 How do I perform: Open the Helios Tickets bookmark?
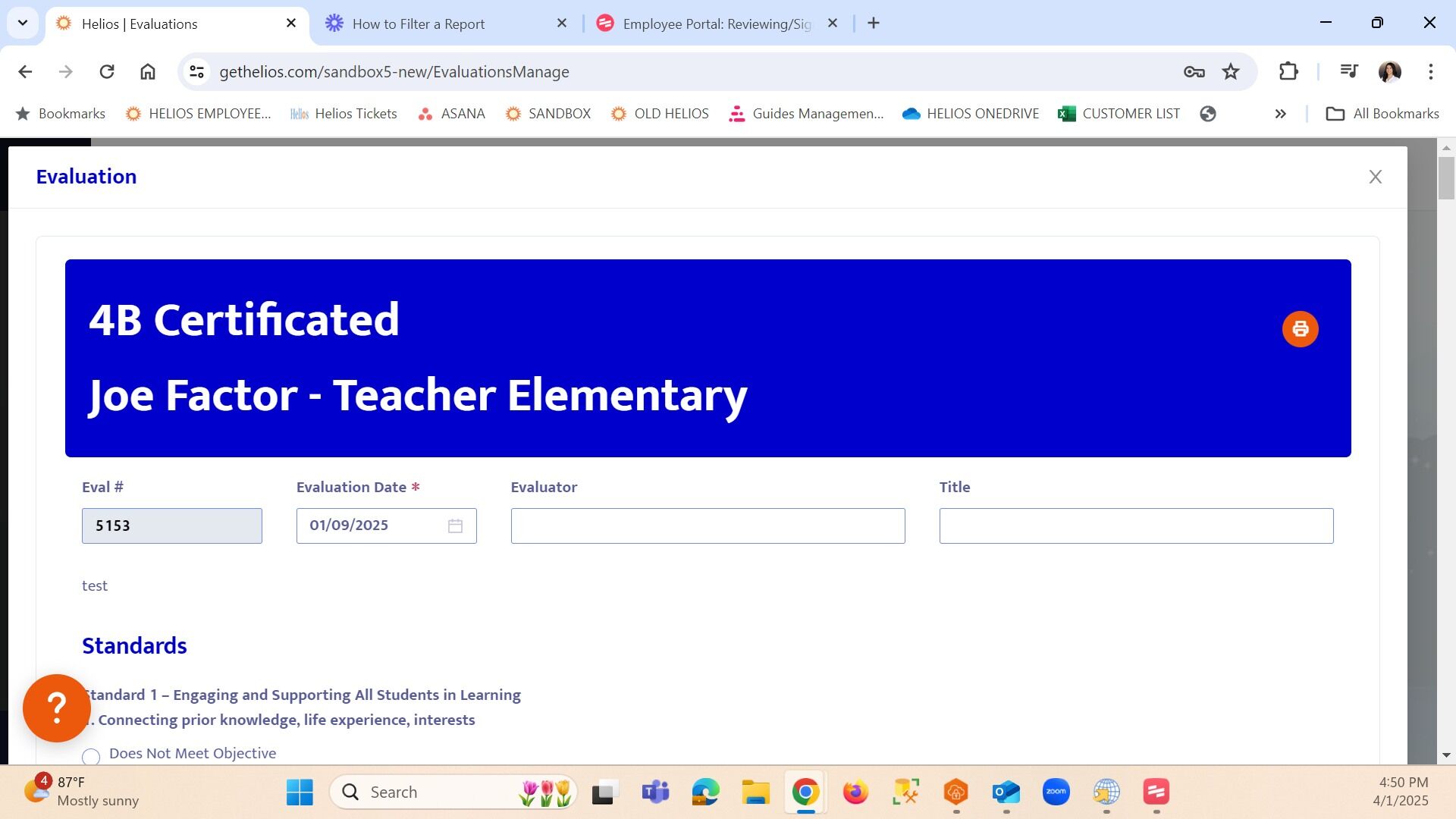[x=344, y=114]
